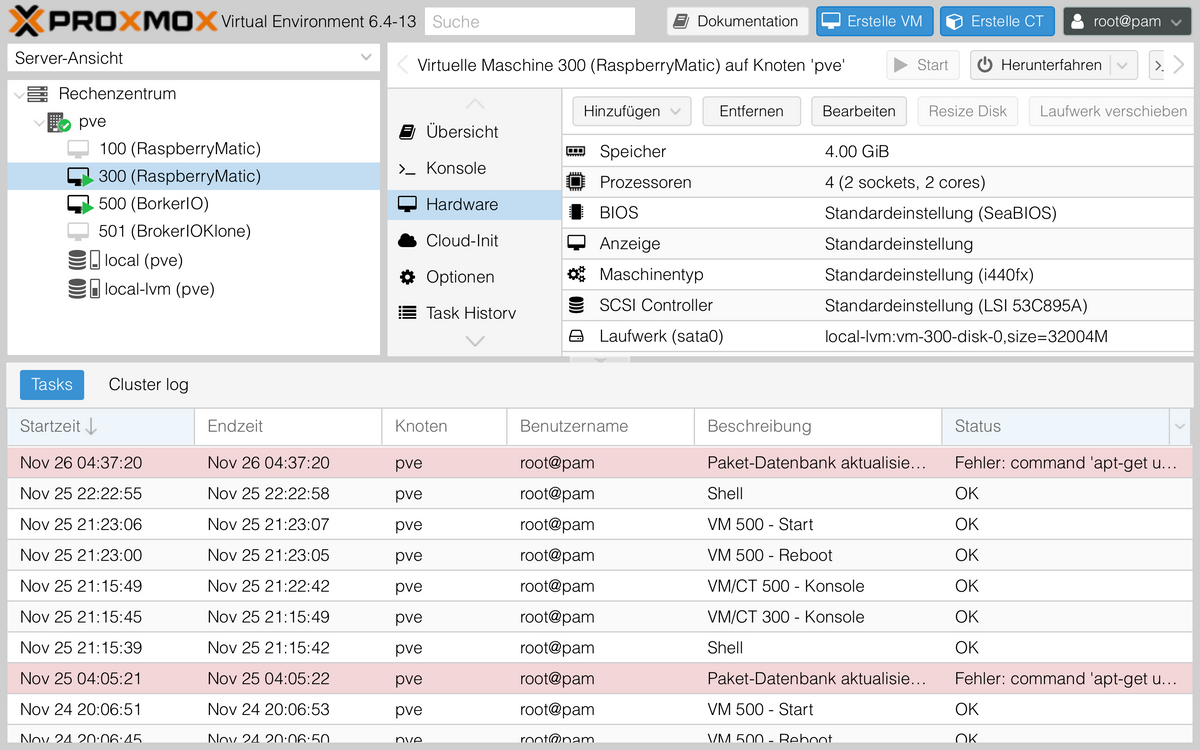The width and height of the screenshot is (1200, 750).
Task: Click the Speicher memory icon
Action: [x=575, y=152]
